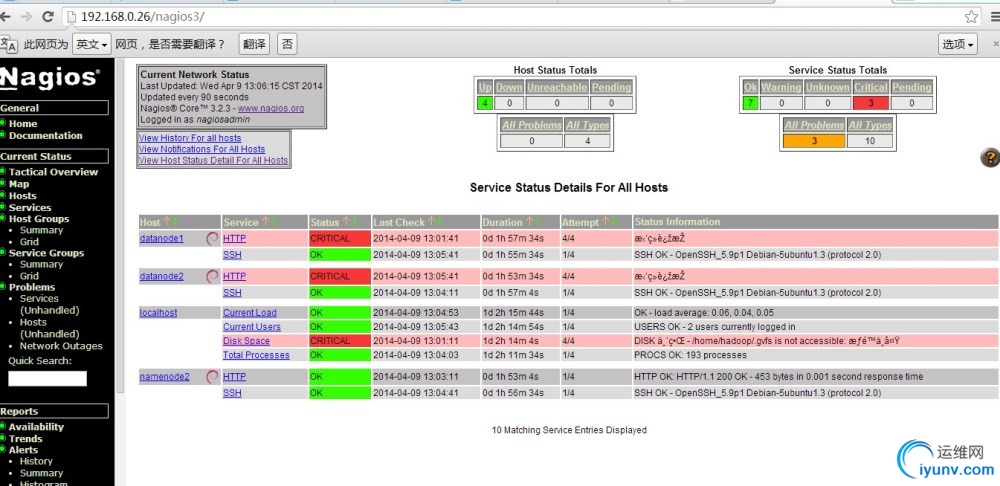Open the Current Load service link
This screenshot has width=1000, height=486.
click(x=249, y=313)
